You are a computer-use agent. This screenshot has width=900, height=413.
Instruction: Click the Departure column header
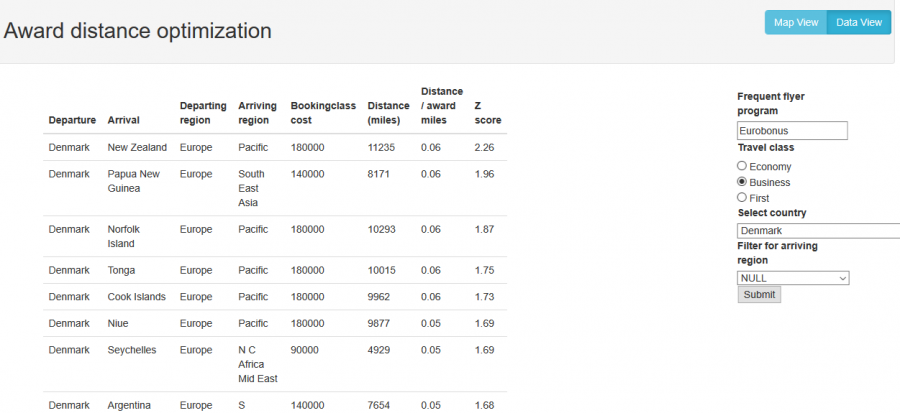point(72,121)
